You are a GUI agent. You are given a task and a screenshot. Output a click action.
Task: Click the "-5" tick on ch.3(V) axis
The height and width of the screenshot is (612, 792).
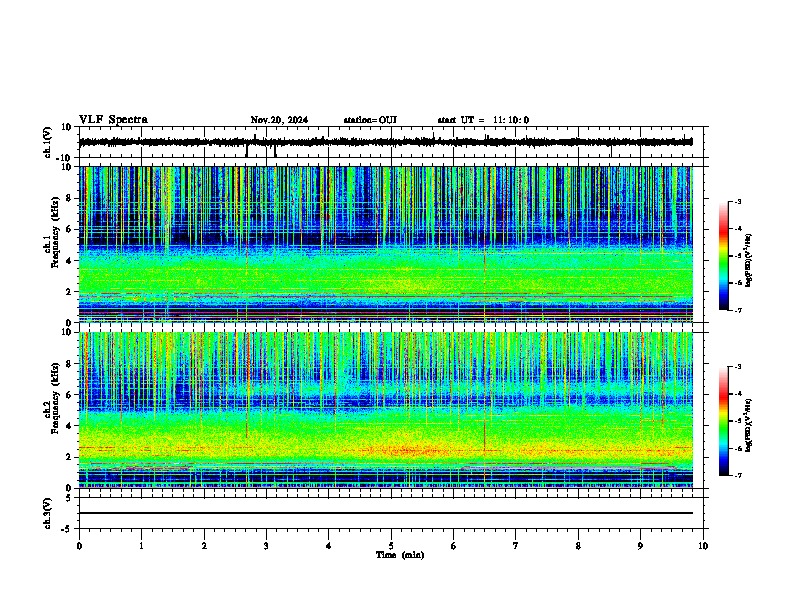coord(67,529)
